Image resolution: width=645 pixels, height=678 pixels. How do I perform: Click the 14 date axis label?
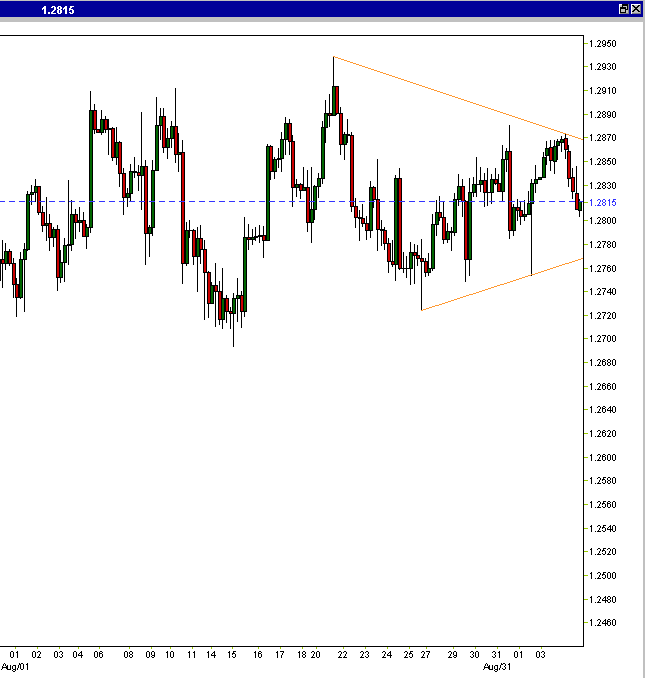tap(211, 655)
